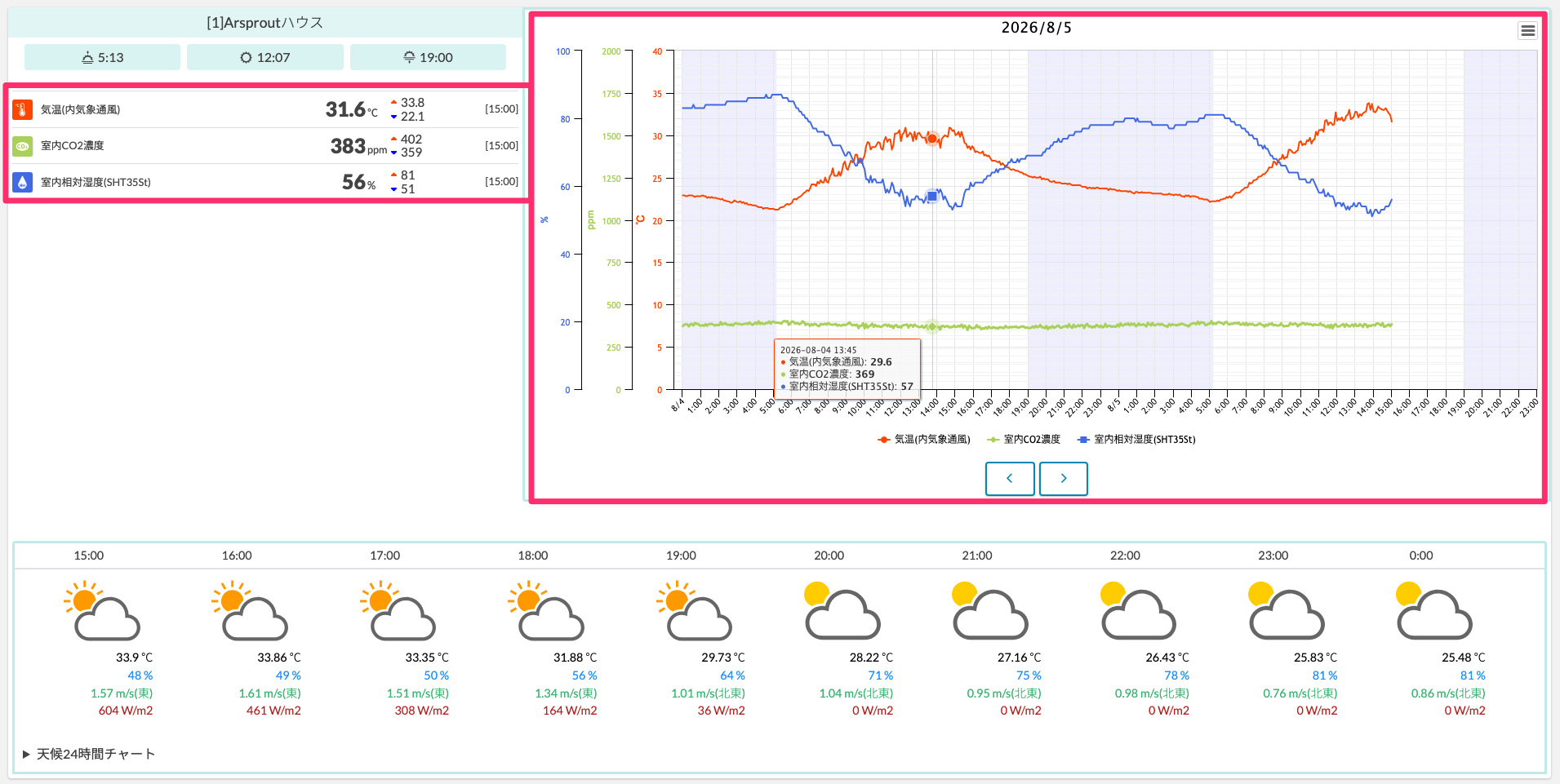Viewport: 1560px width, 784px height.
Task: Toggle the 室内CO2濃度 legend series
Action: (x=1024, y=440)
